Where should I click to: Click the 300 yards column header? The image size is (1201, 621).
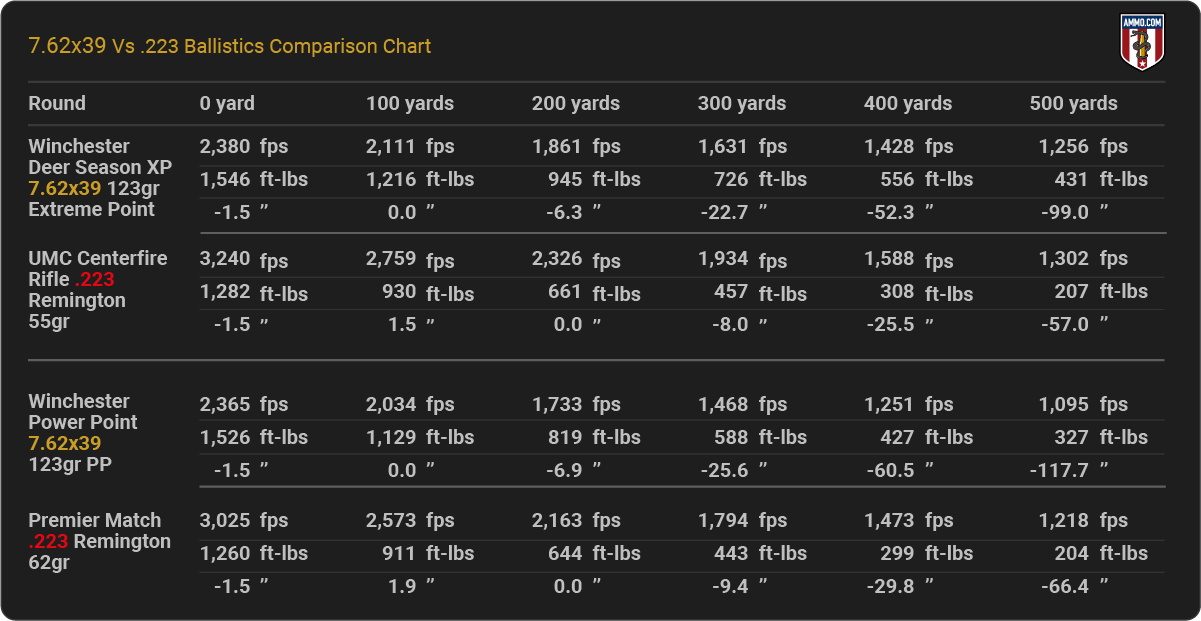click(x=742, y=103)
